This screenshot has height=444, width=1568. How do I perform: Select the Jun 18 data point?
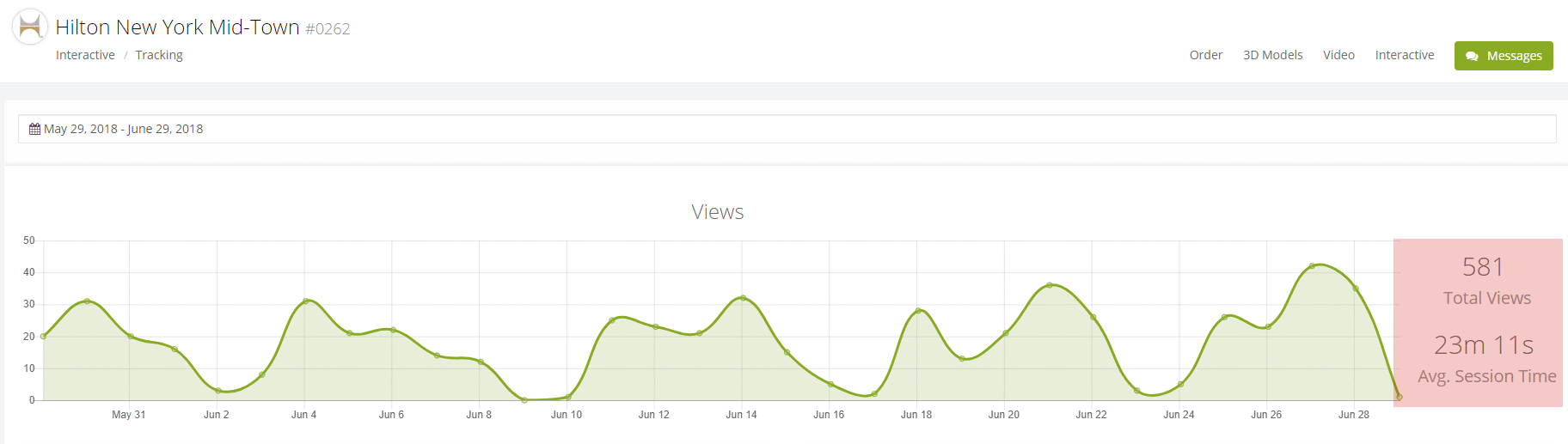918,311
